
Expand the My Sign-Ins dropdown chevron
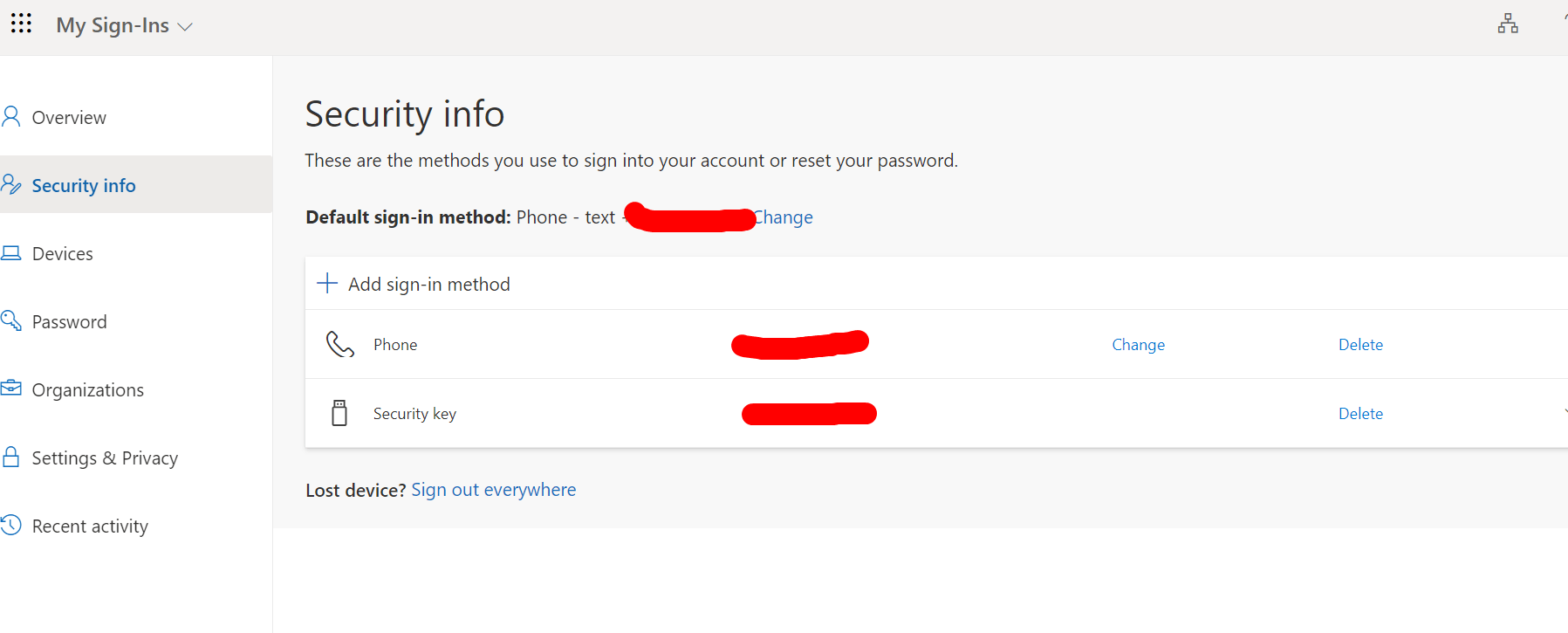pyautogui.click(x=185, y=27)
